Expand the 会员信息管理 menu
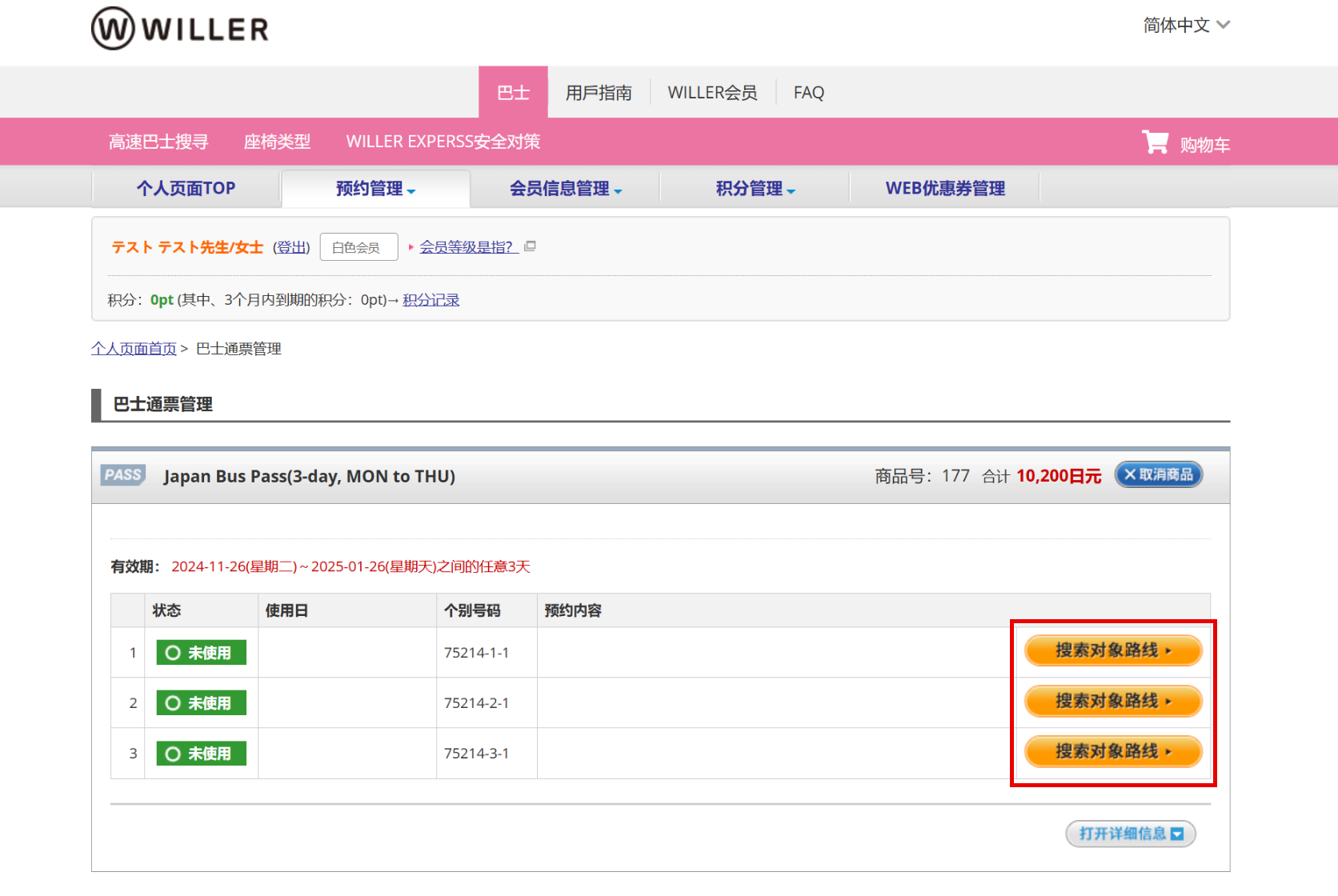Image resolution: width=1338 pixels, height=896 pixels. [x=565, y=189]
